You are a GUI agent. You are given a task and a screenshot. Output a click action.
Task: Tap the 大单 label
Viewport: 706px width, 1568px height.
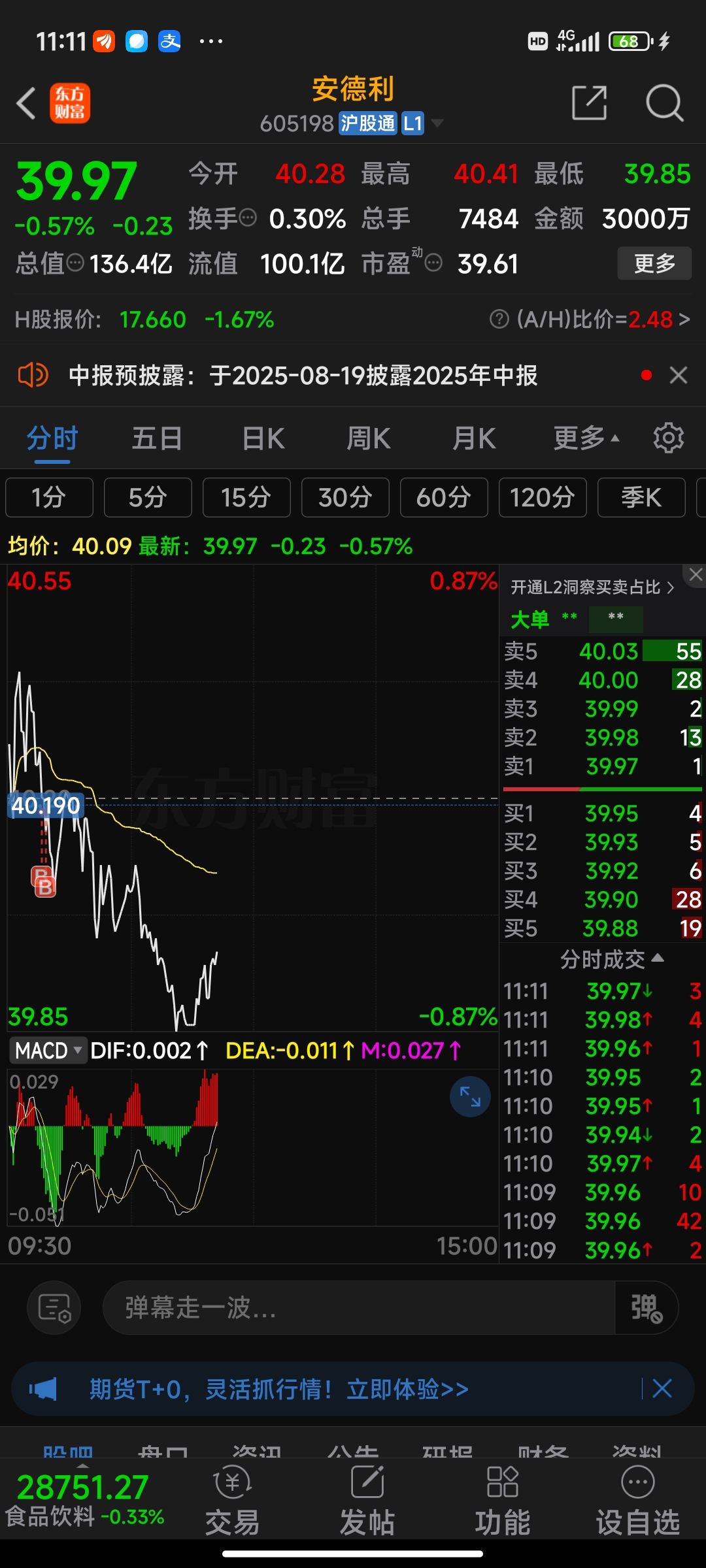(529, 619)
